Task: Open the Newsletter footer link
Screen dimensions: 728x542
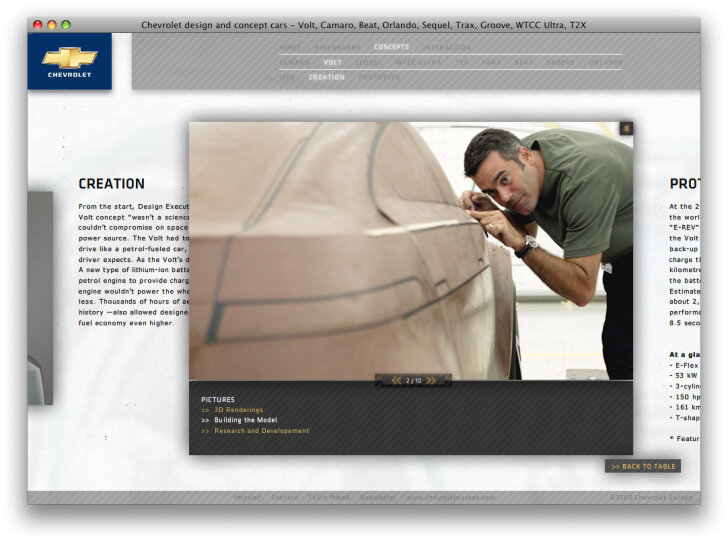Action: pyautogui.click(x=377, y=497)
